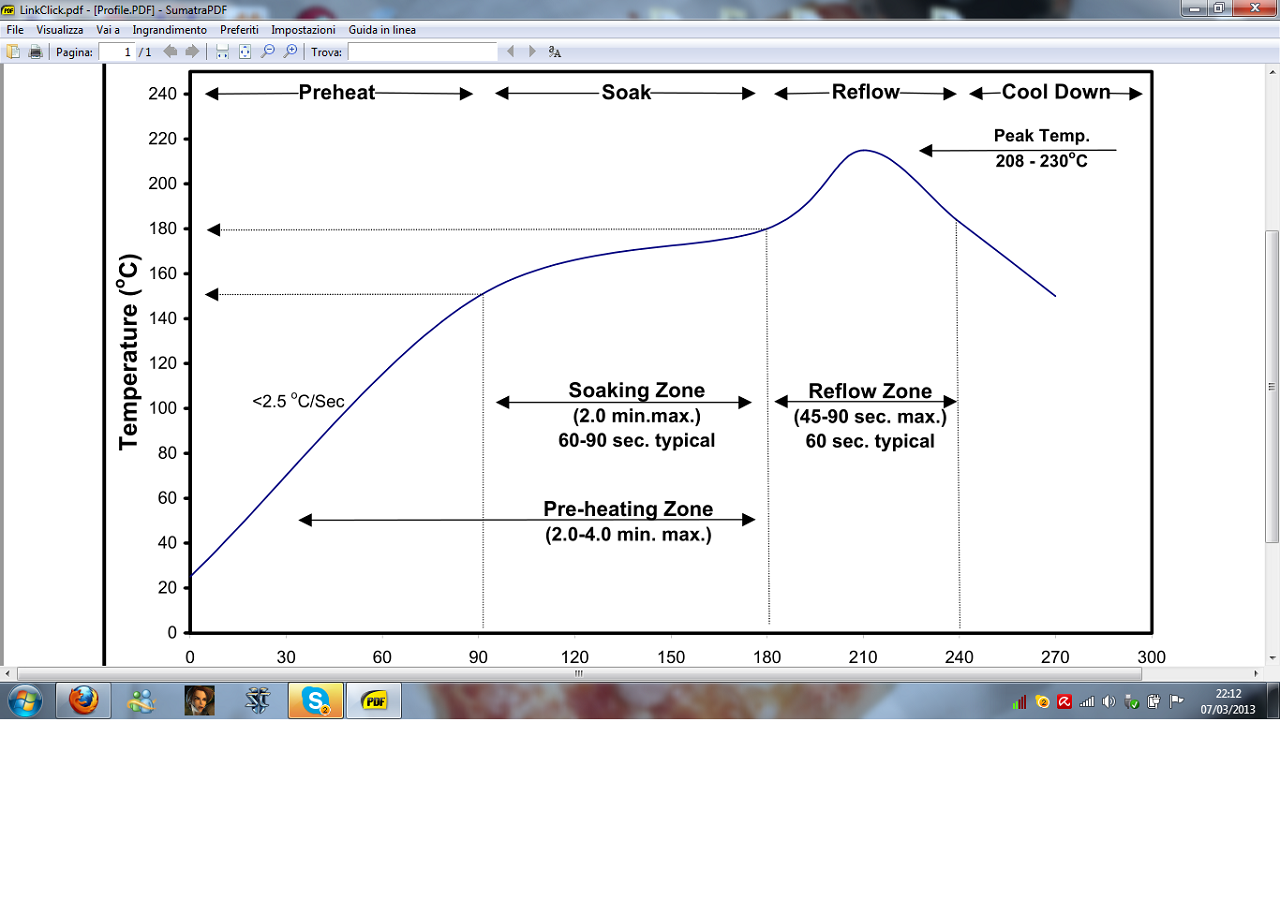1280x899 pixels.
Task: Click the horizontal scrollbar right arrow
Action: (1258, 674)
